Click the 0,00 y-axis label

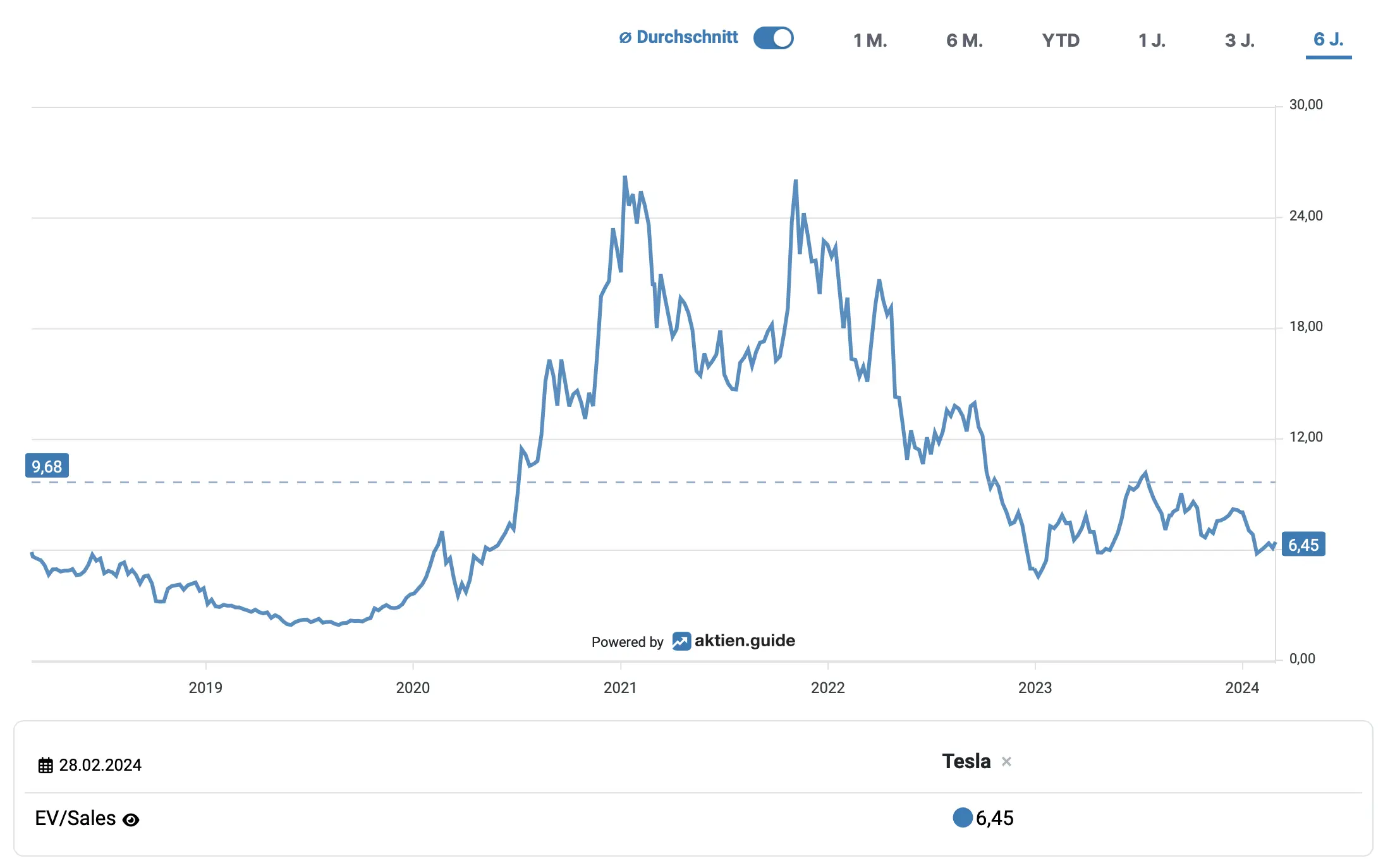pos(1302,659)
